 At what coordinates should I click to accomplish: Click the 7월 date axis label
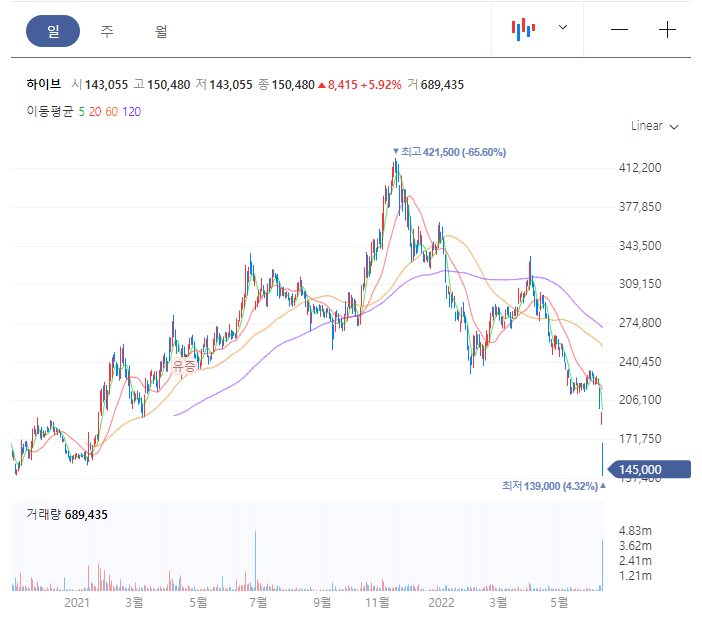point(258,602)
